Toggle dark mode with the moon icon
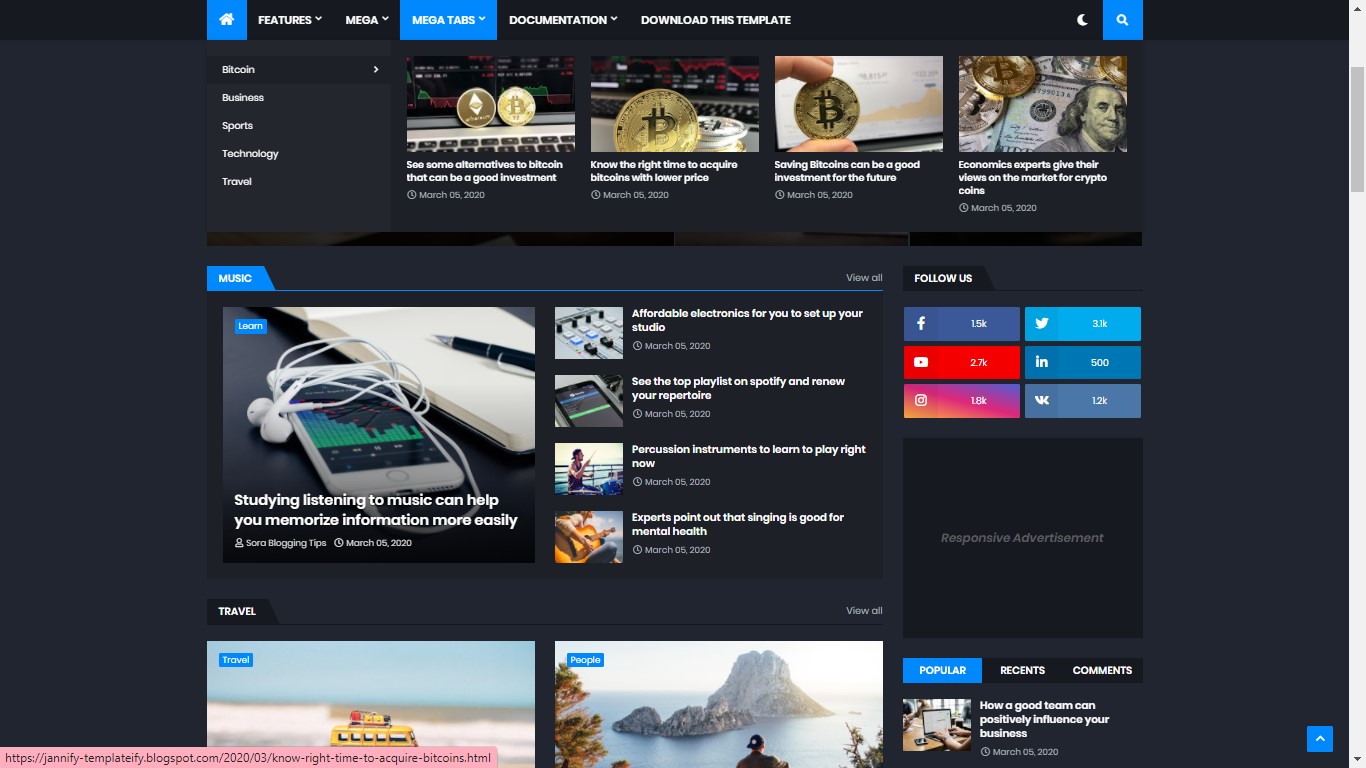Screen dimensions: 1366x768 click(1082, 20)
